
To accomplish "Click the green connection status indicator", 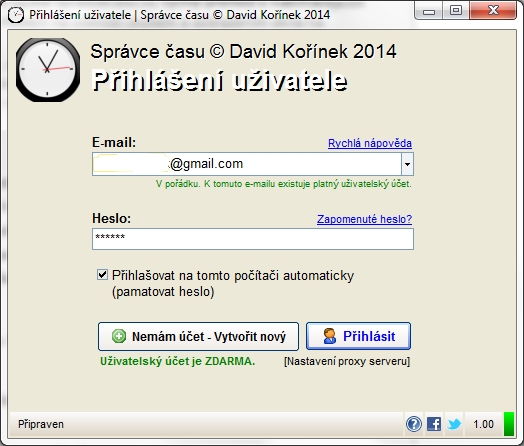I will (x=509, y=424).
